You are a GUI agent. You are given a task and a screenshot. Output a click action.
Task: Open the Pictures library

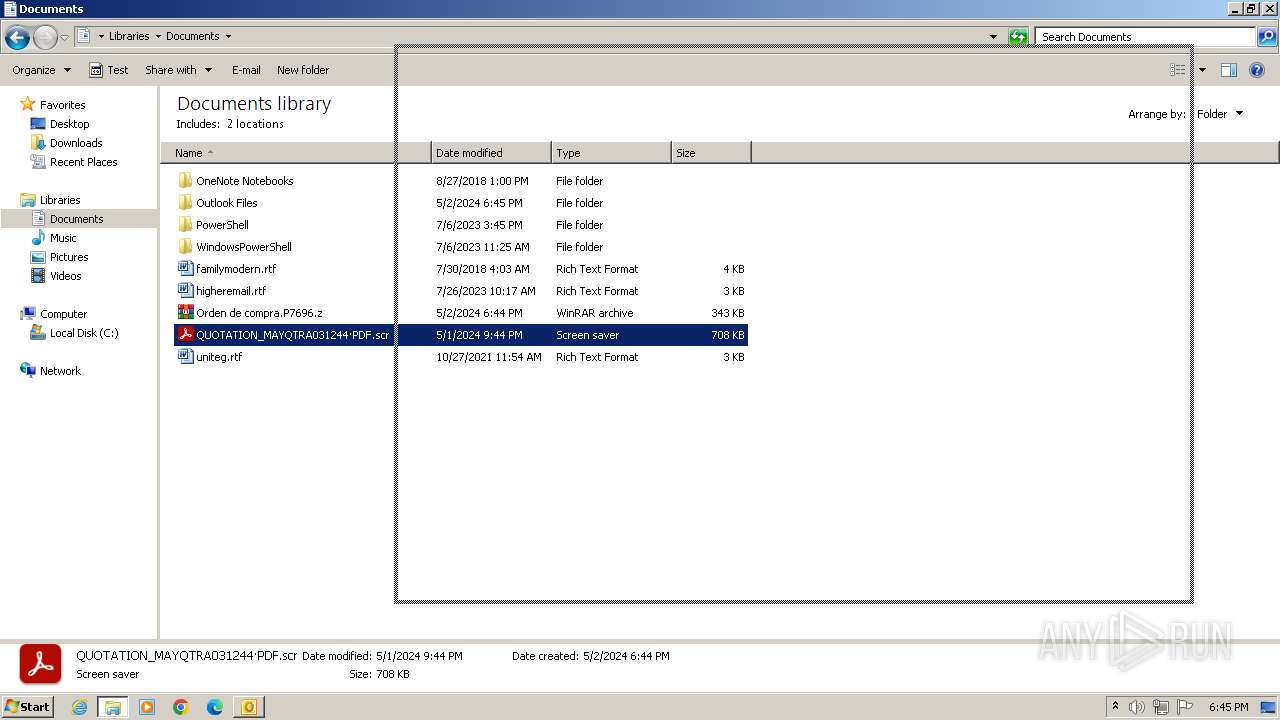click(x=69, y=257)
